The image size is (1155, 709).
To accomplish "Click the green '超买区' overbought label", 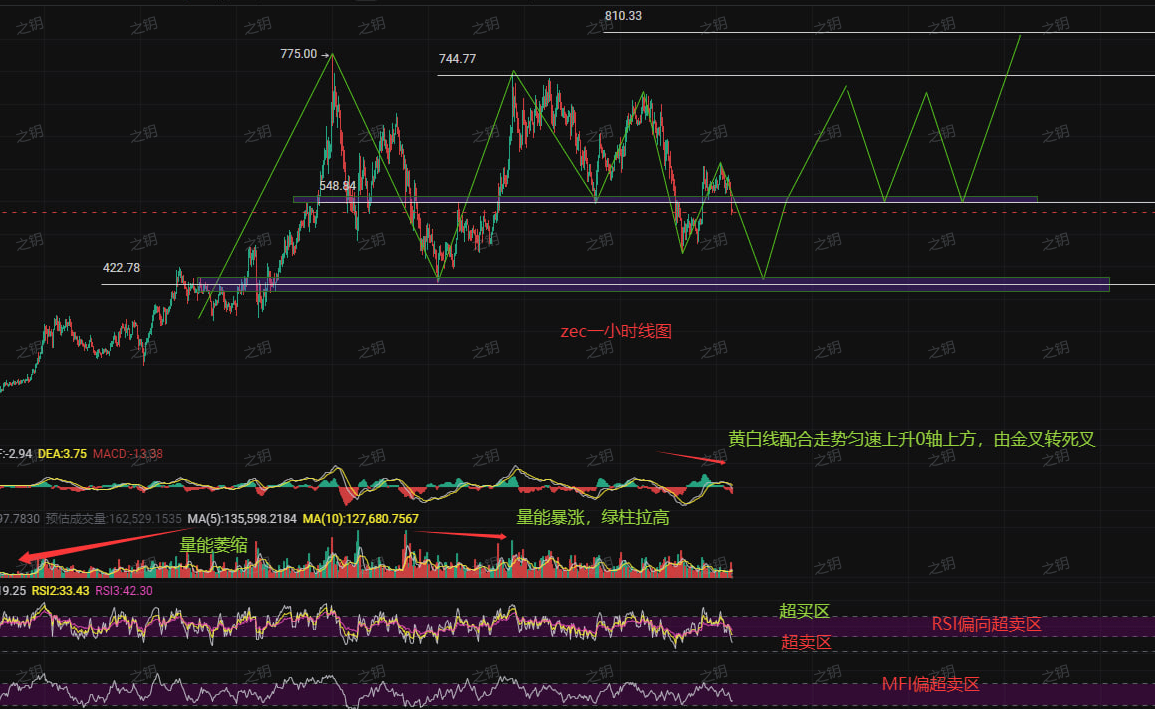I will pyautogui.click(x=805, y=611).
